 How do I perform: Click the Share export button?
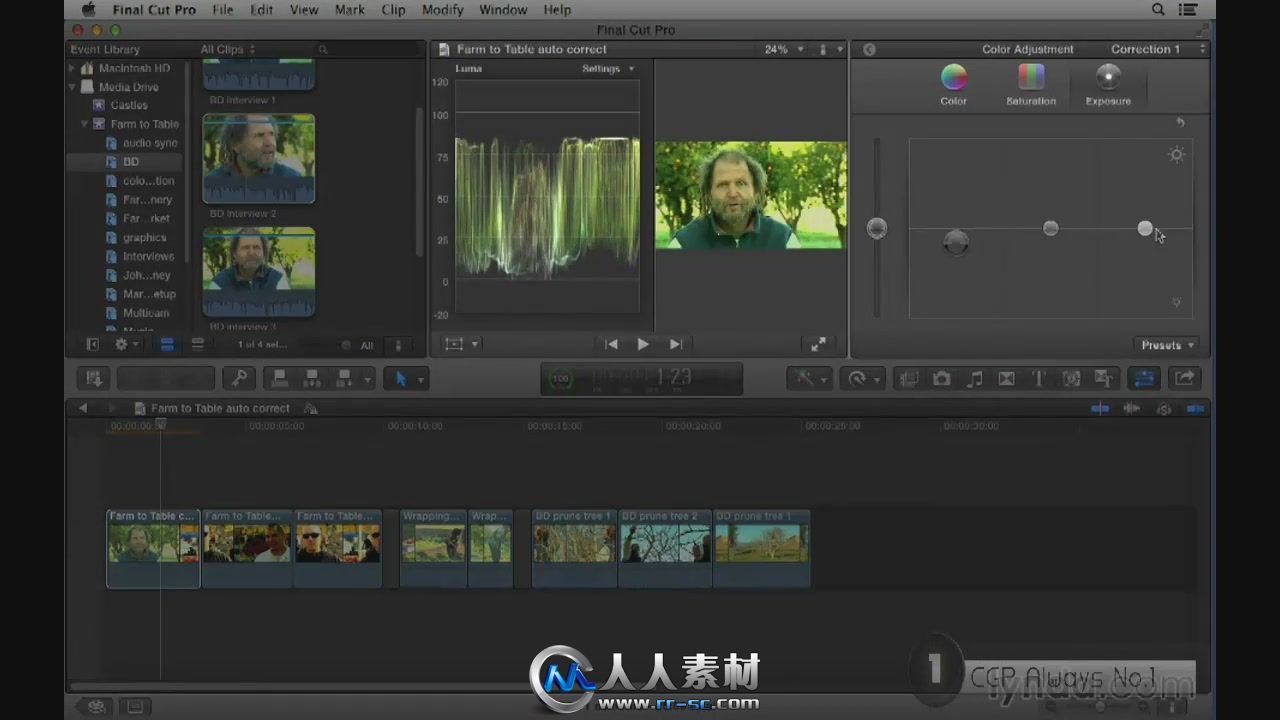1184,379
